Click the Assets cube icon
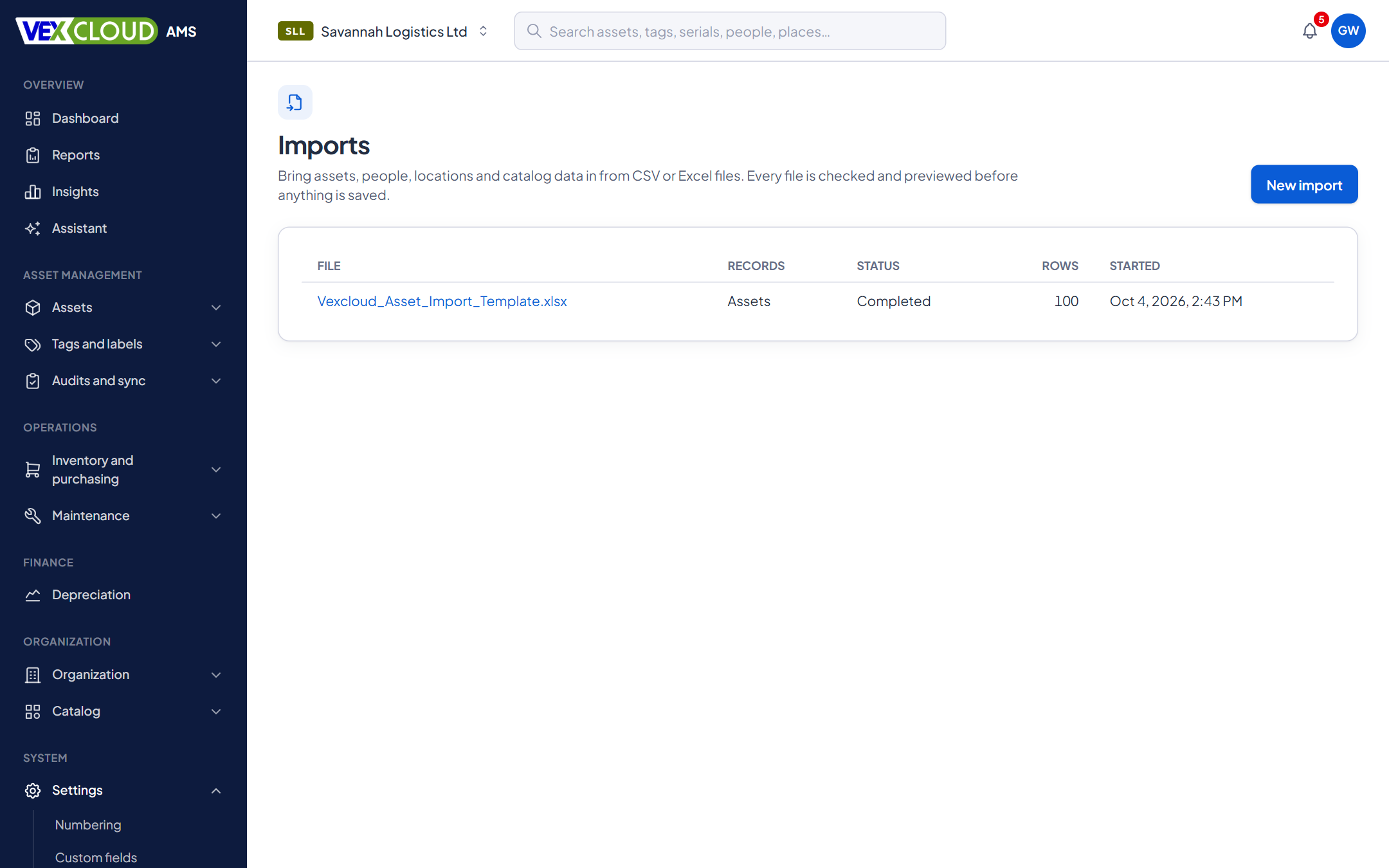This screenshot has height=868, width=1389. click(x=33, y=307)
